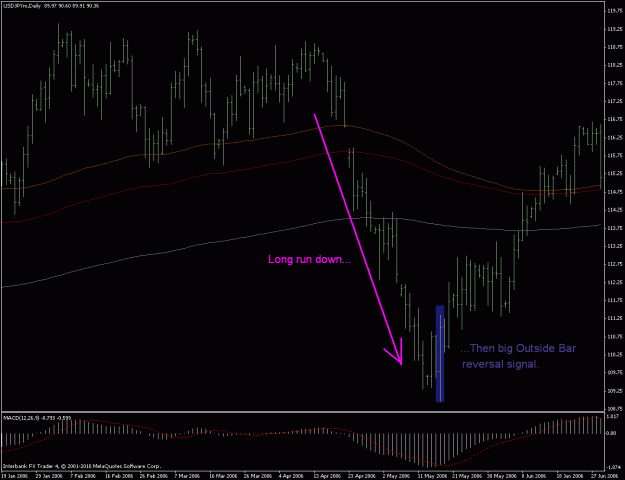The width and height of the screenshot is (625, 480).
Task: Click the 29 Jan 2006 date label
Action: tap(49, 476)
